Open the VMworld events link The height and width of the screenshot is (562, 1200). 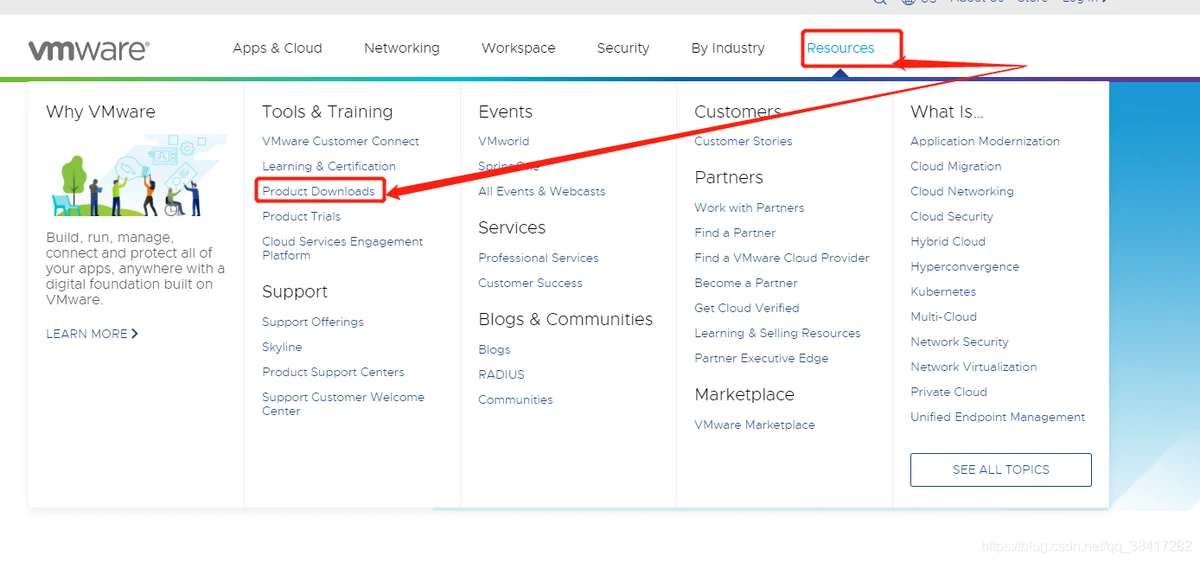[504, 141]
